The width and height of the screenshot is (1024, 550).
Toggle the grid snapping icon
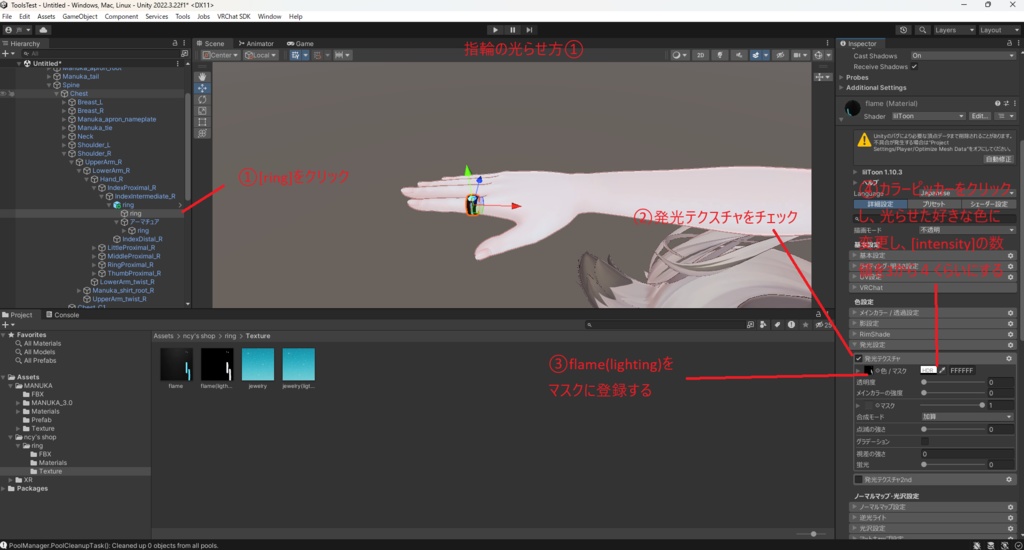point(298,56)
